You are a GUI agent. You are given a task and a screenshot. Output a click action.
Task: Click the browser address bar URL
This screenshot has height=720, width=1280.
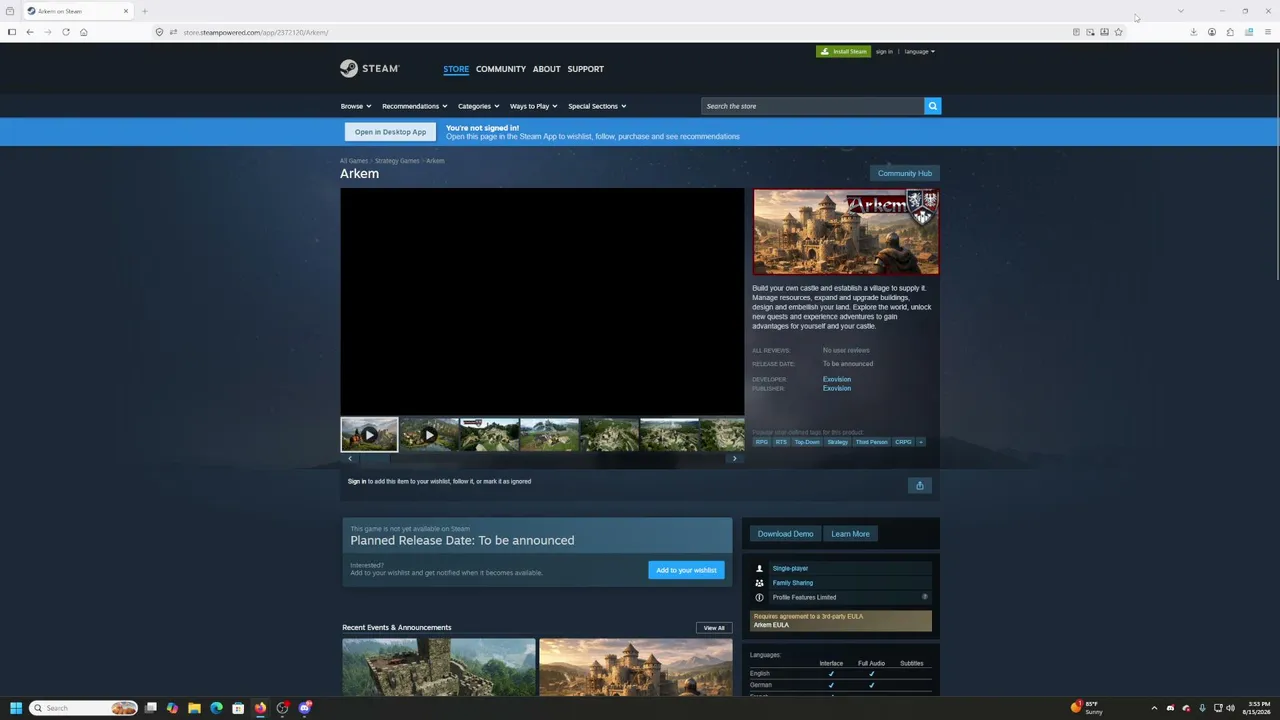tap(255, 32)
